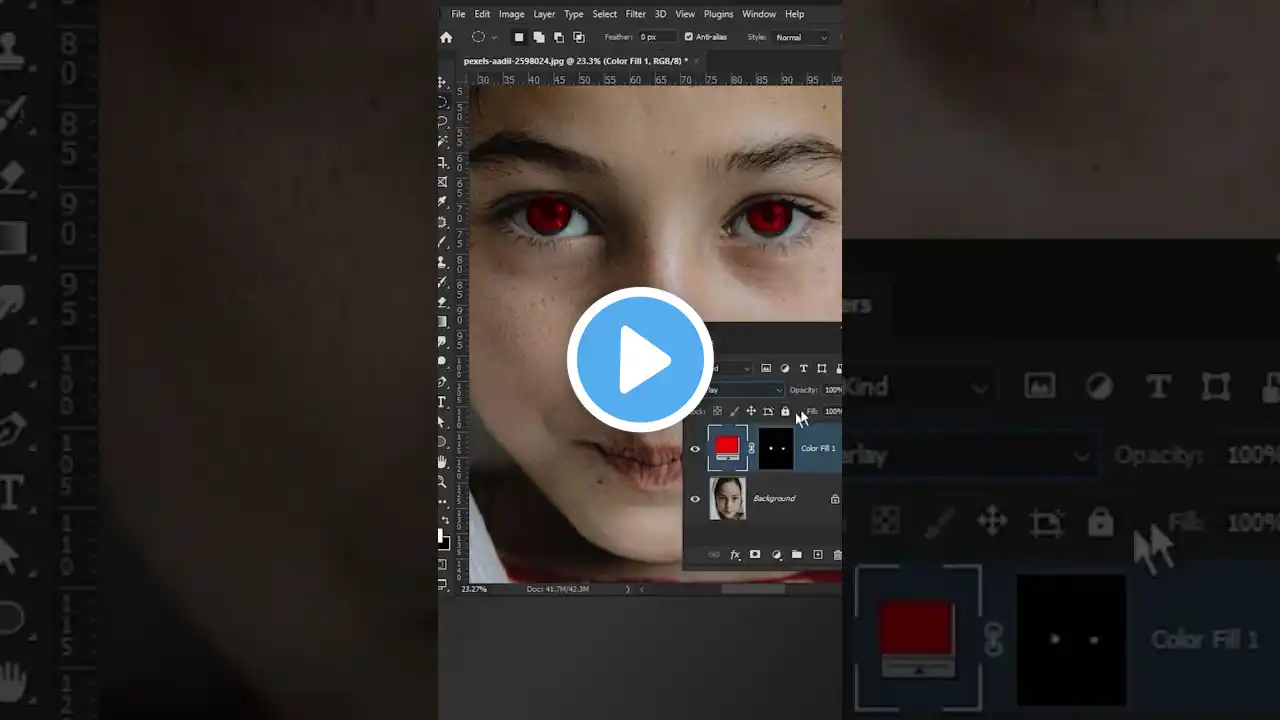Open the Style dropdown set to Normal

(x=800, y=37)
